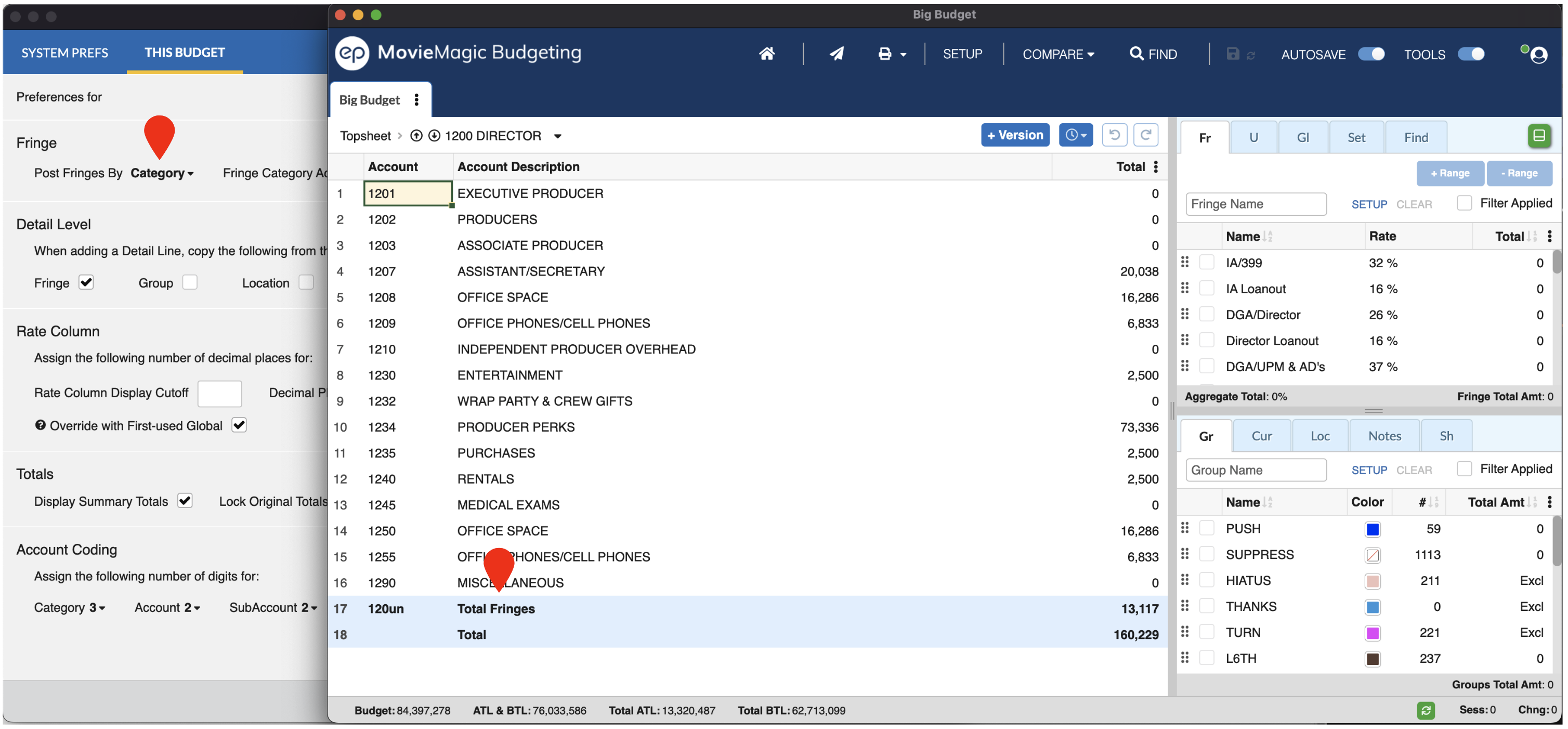Open groups table options kebab menu
This screenshot has height=729, width=1568.
pyautogui.click(x=1549, y=502)
